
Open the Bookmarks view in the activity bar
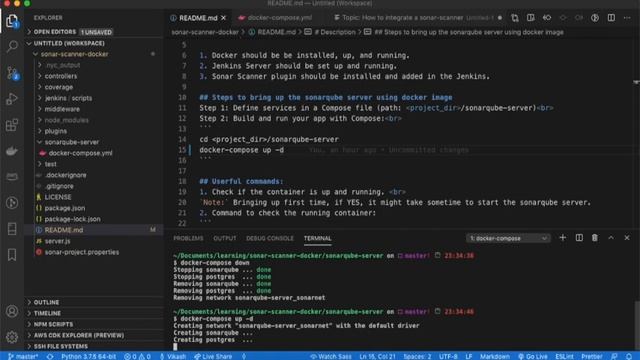tap(12, 255)
